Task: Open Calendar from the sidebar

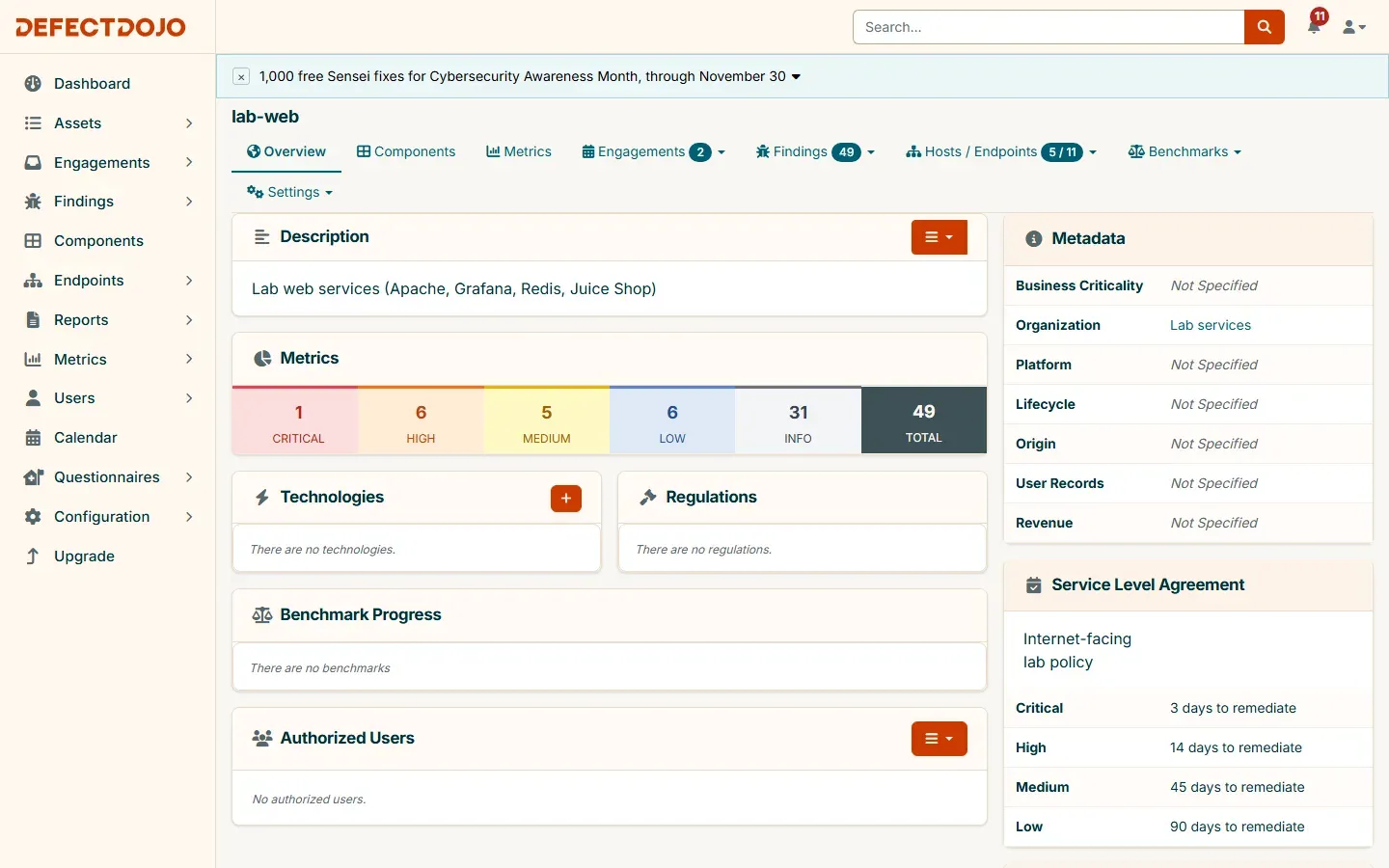Action: point(85,438)
